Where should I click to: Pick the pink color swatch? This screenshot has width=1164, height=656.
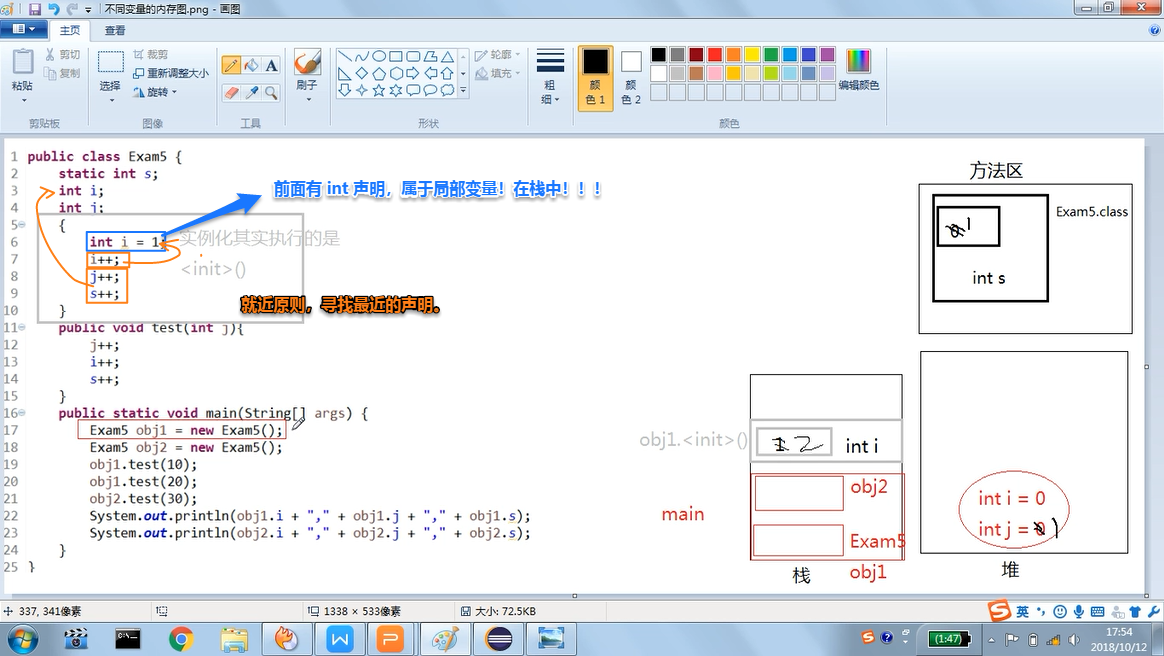coord(715,73)
